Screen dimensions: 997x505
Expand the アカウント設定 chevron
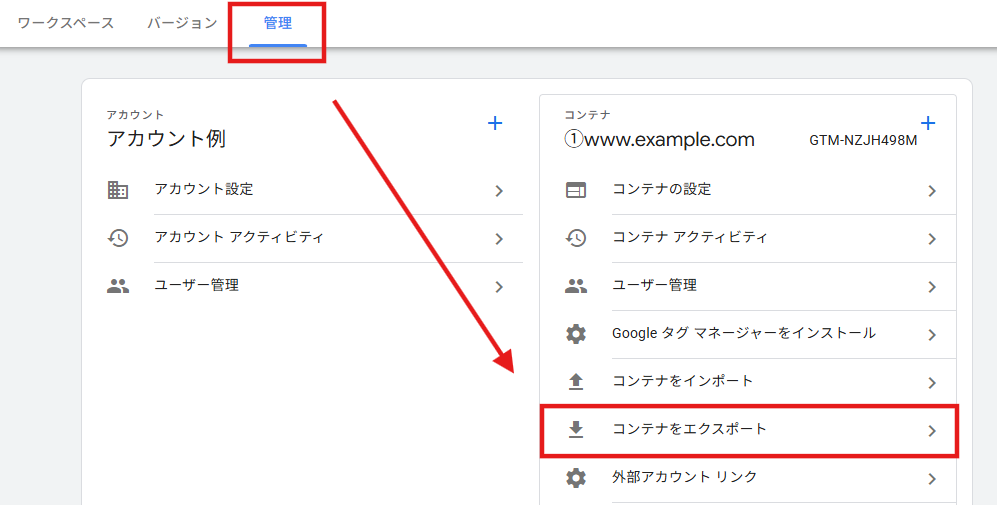(499, 191)
